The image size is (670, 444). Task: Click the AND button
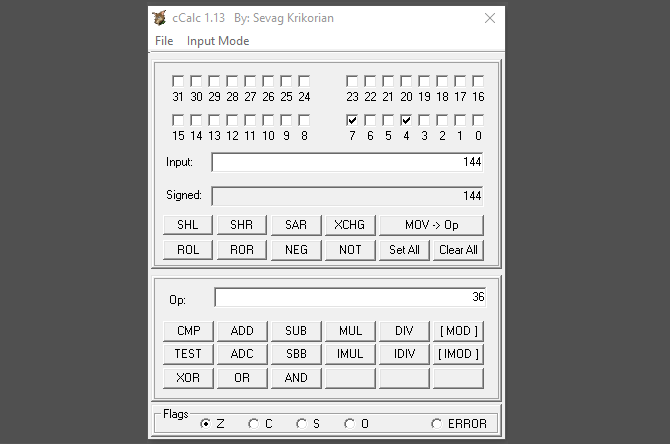pyautogui.click(x=296, y=378)
